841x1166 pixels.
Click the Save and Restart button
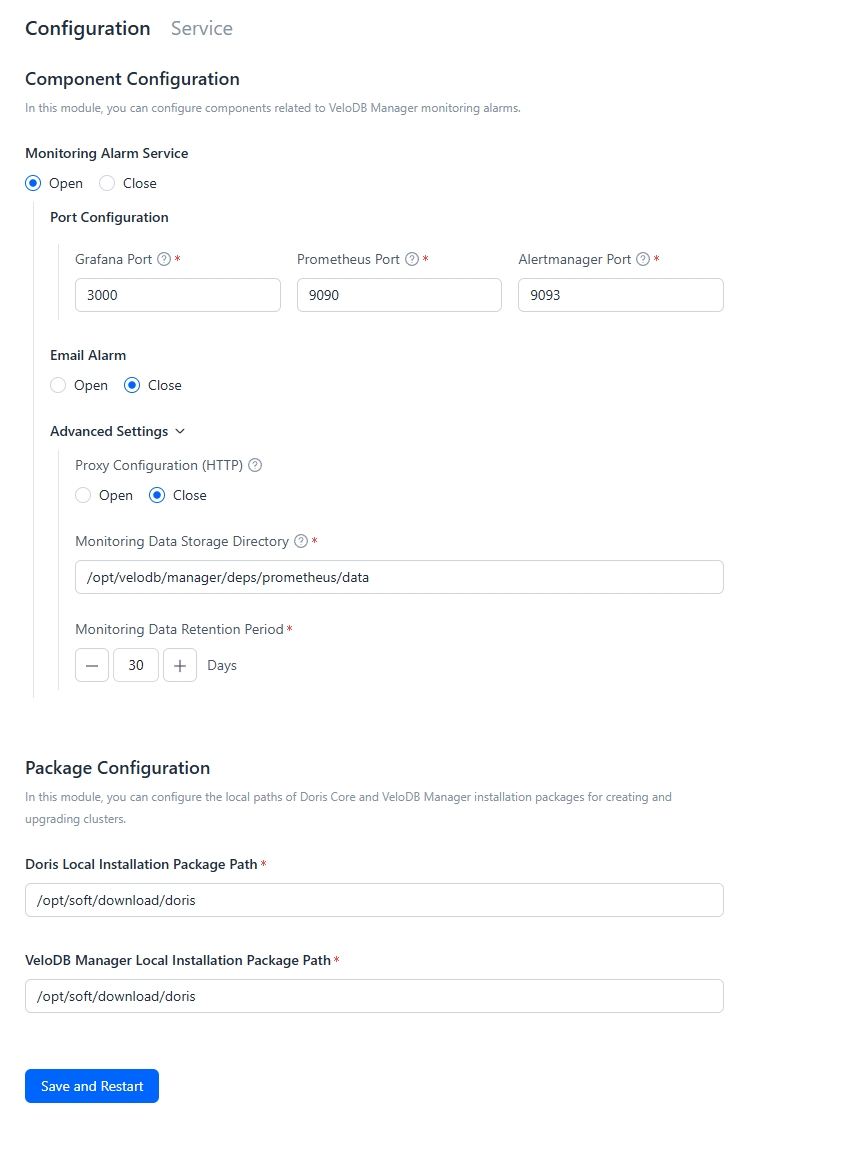click(x=91, y=1086)
